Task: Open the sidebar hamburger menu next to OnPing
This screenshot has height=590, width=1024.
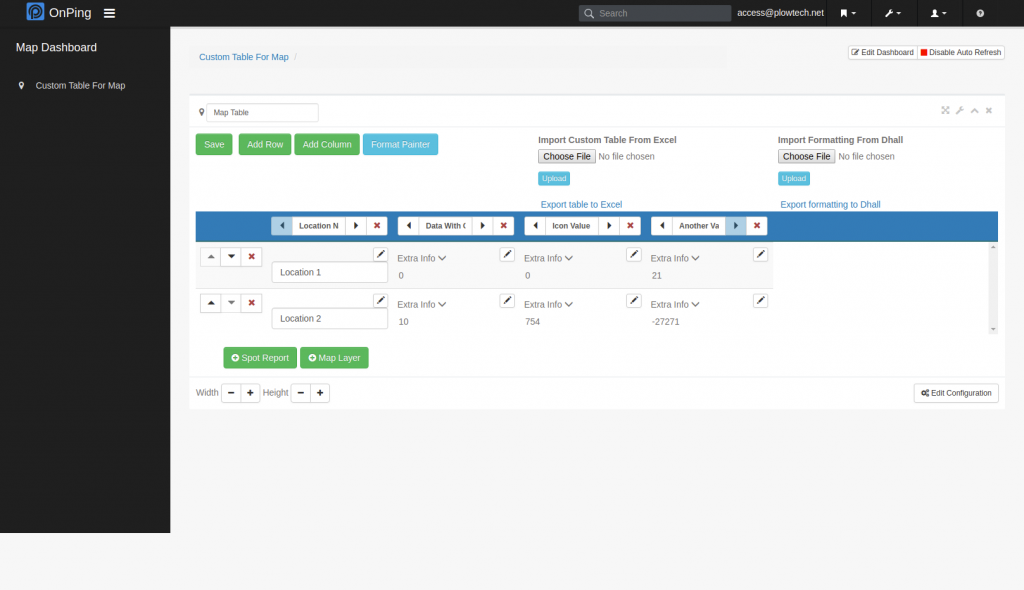Action: (x=109, y=13)
